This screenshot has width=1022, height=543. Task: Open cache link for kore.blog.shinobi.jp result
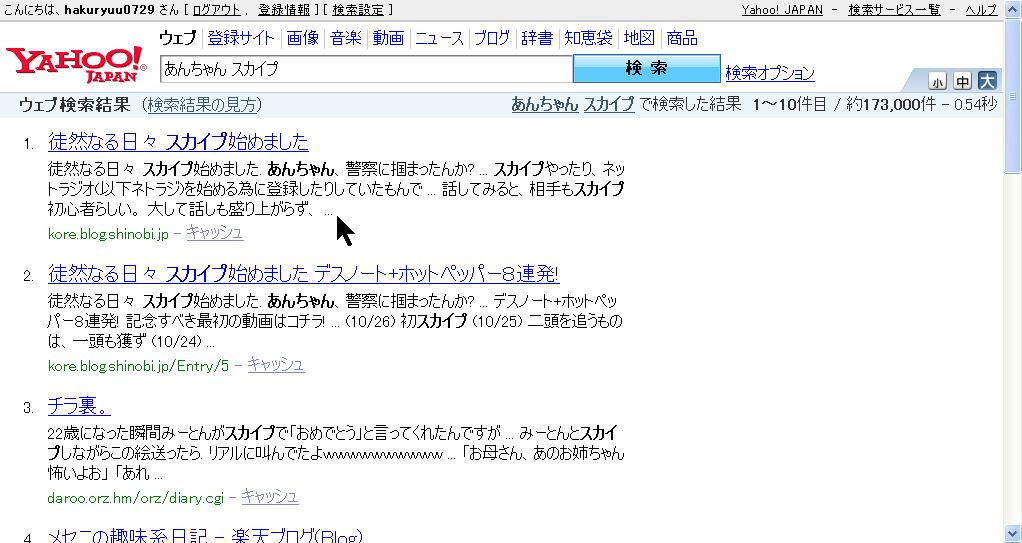pos(215,232)
